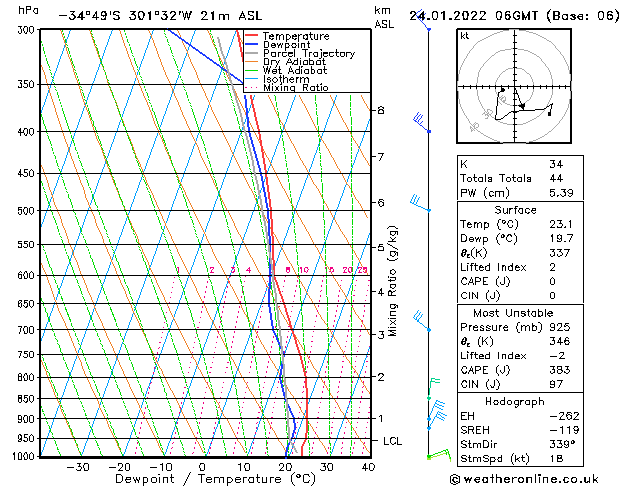This screenshot has height=486, width=629.
Task: Click the Most Unstable theta-e value 346
Action: coord(560,341)
